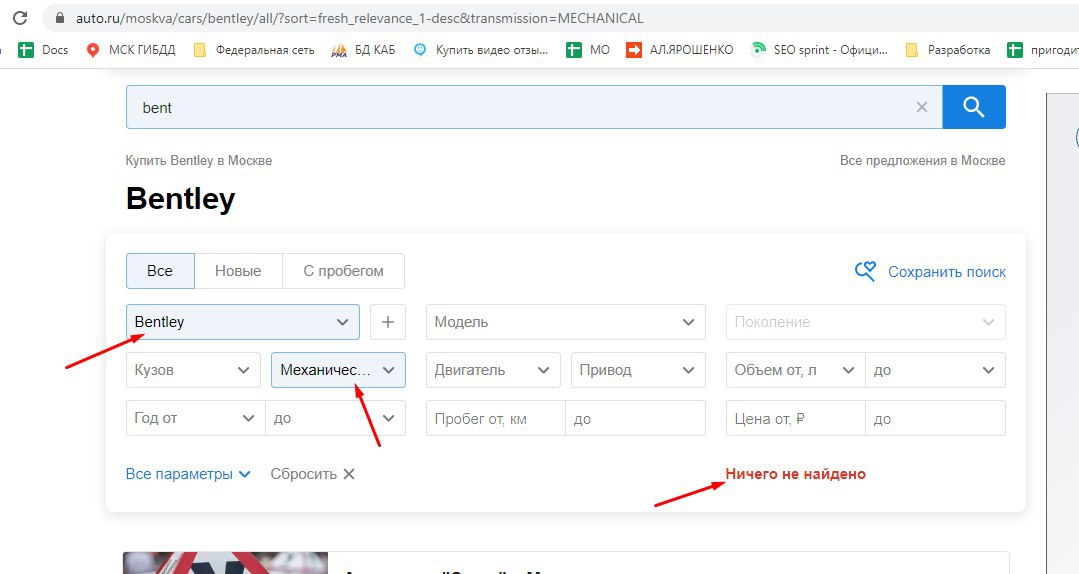Open the listing thumbnail image below filters
The width and height of the screenshot is (1079, 574).
(226, 563)
